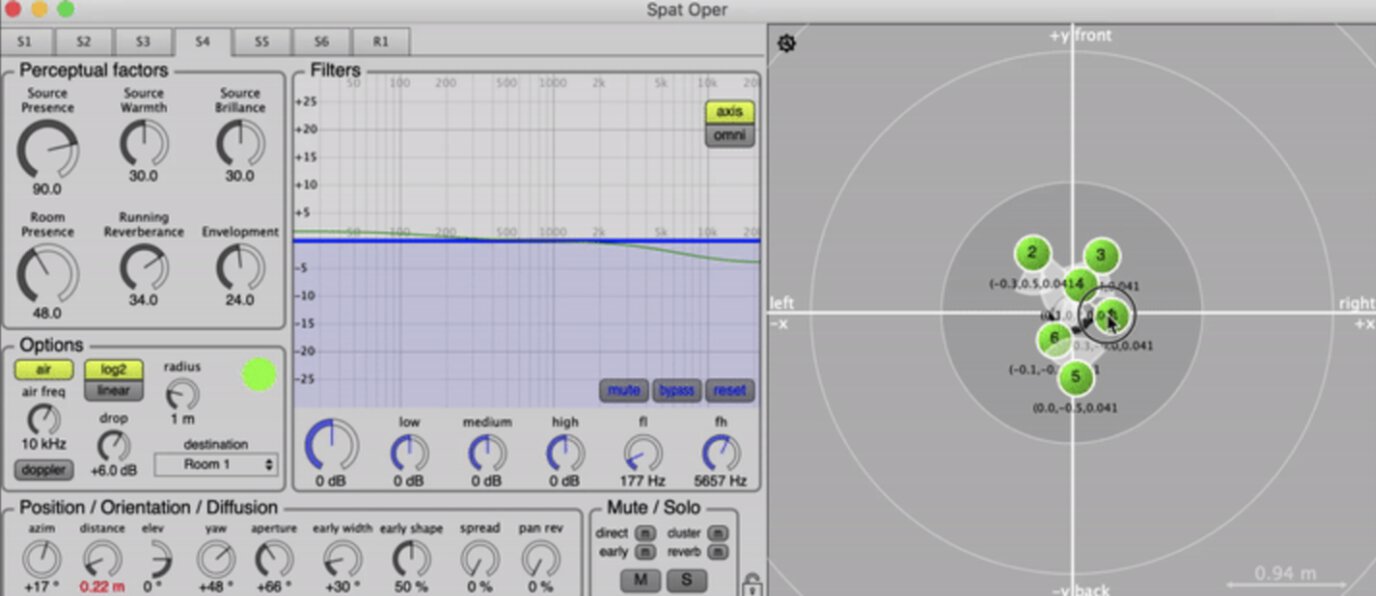Click the active S4 tab
Image resolution: width=1376 pixels, height=596 pixels.
[x=203, y=42]
